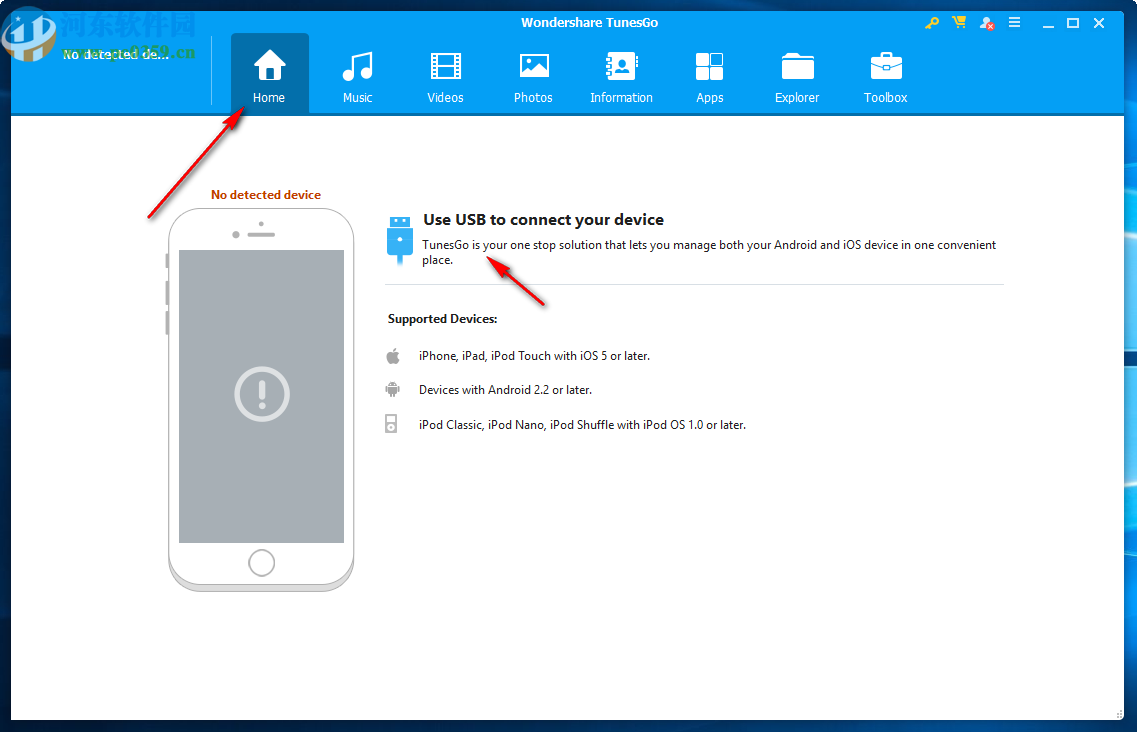
Task: Click the USB connector icon
Action: tap(400, 240)
